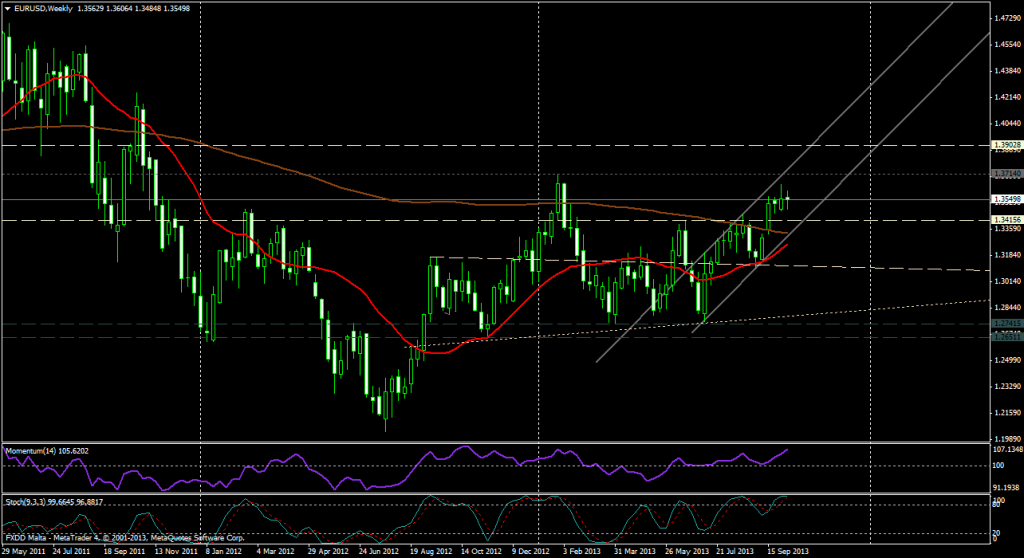This screenshot has width=1024, height=558.
Task: Select the most recent weekly candlestick
Action: 788,197
